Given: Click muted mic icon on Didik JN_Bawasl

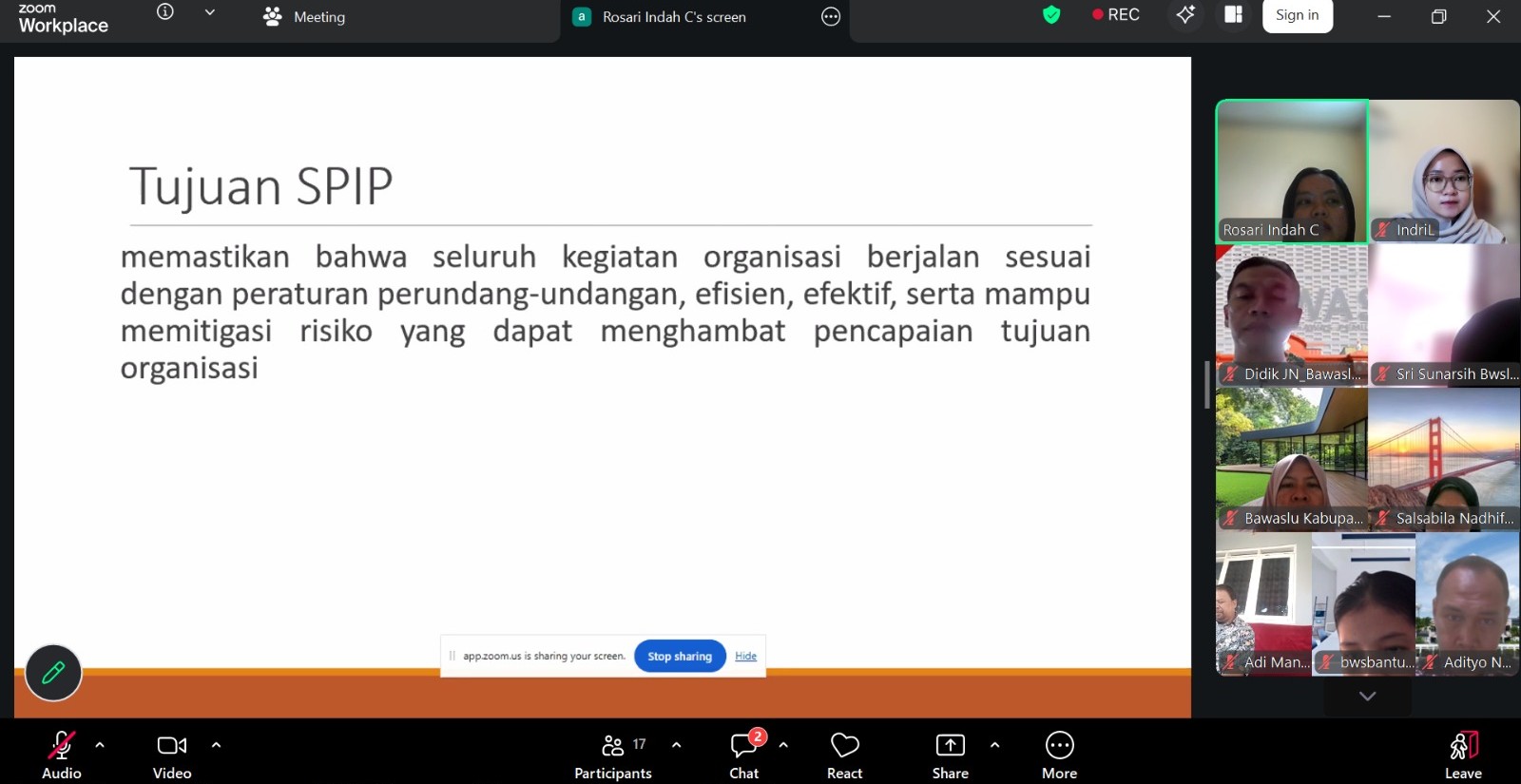Looking at the screenshot, I should coord(1231,374).
